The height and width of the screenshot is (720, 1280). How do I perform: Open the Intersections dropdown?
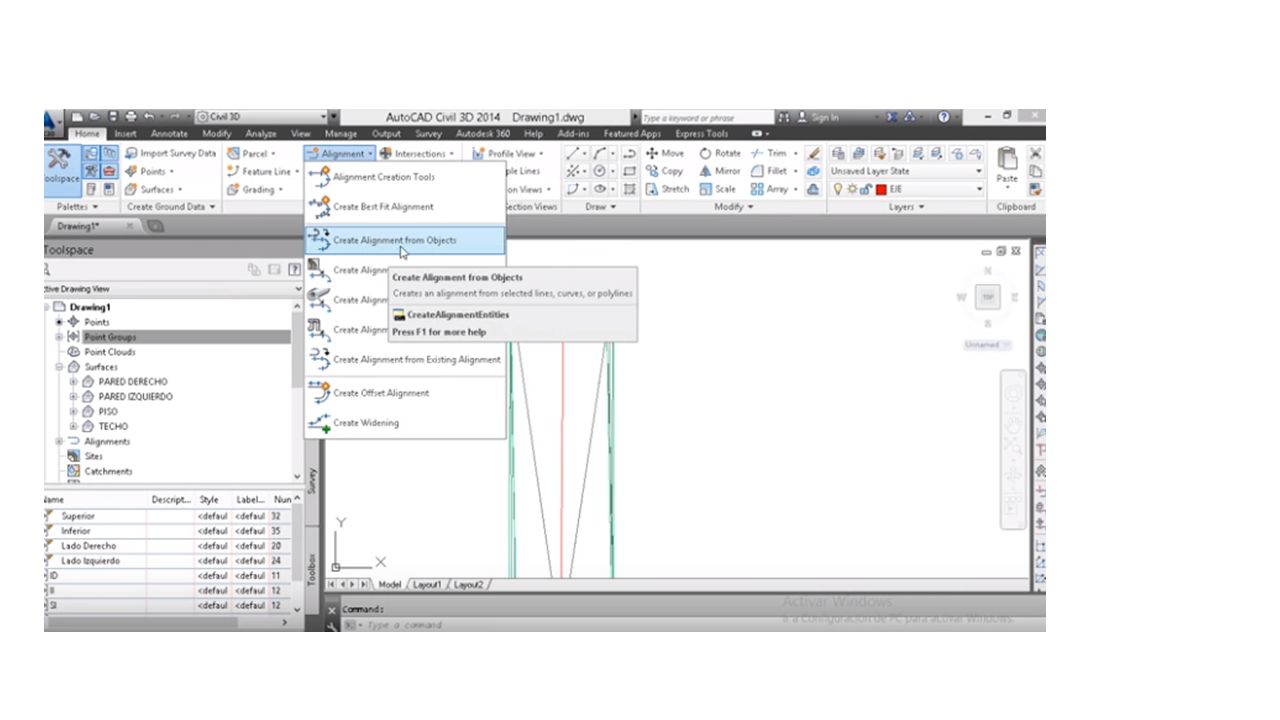coord(417,153)
